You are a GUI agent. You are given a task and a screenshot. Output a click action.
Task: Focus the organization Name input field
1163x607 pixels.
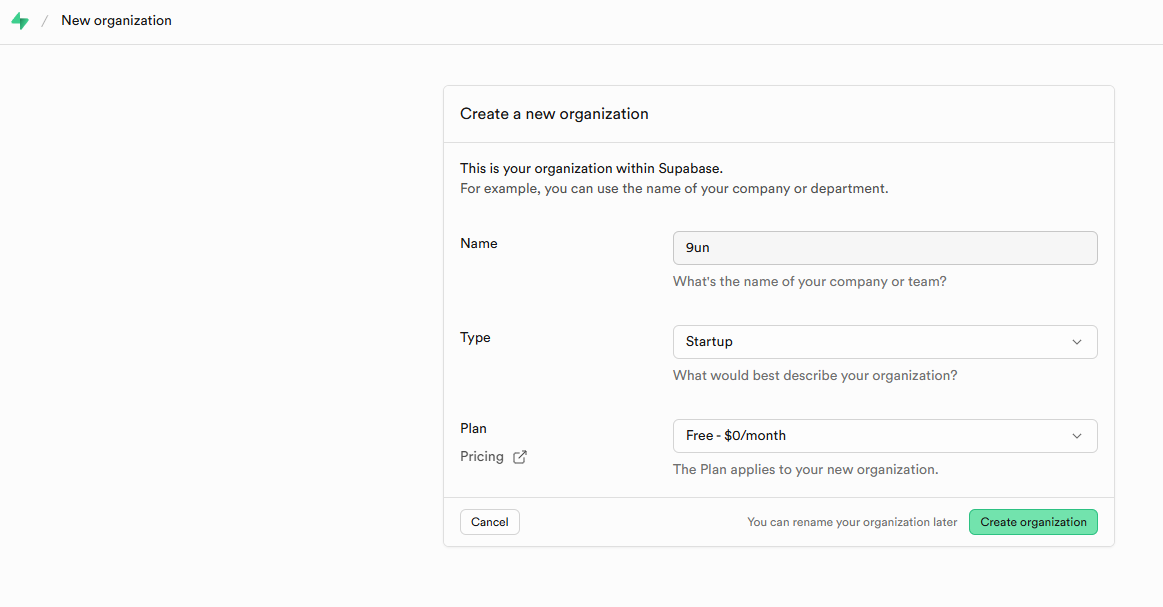click(x=885, y=248)
